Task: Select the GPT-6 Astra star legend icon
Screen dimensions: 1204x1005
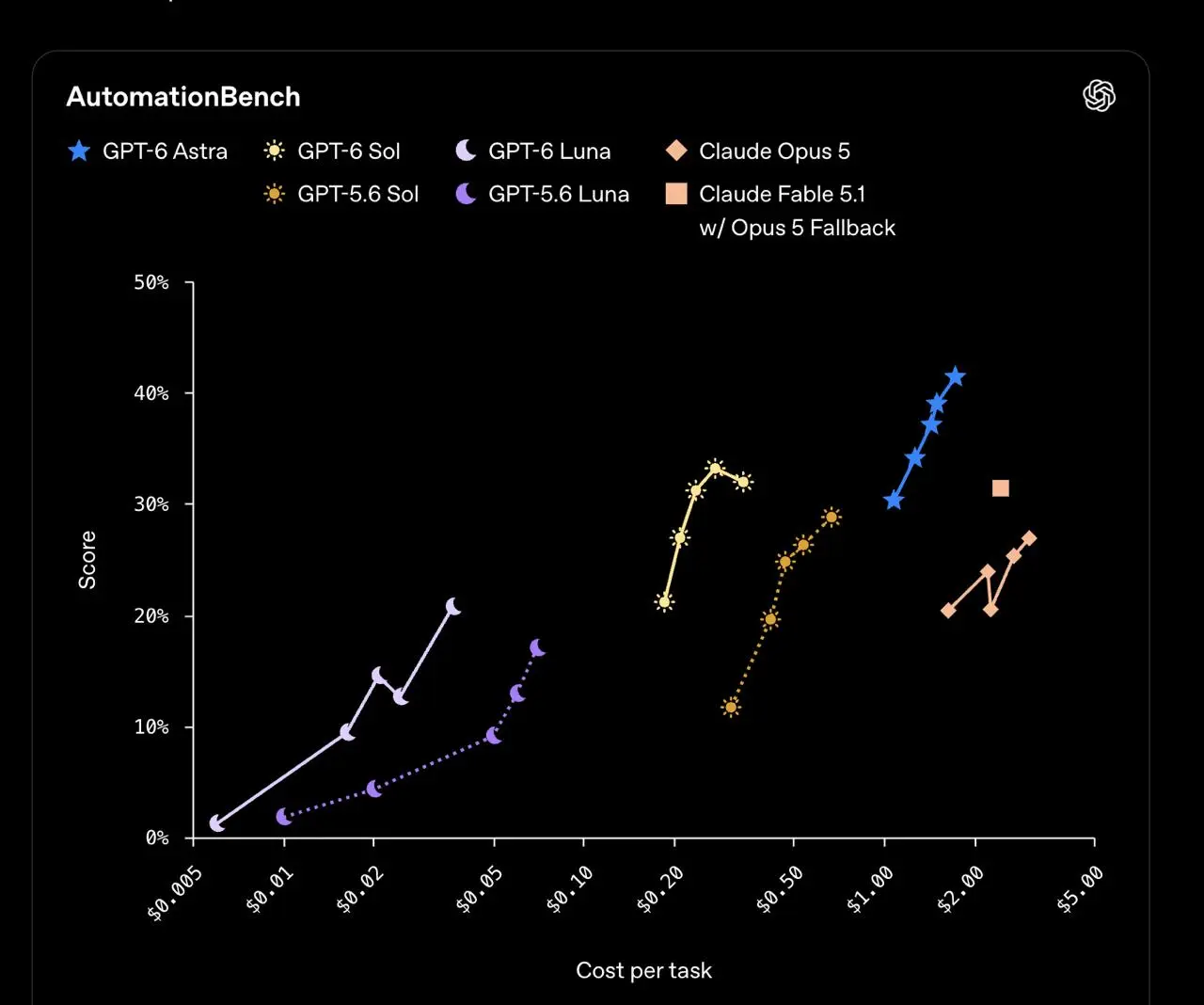Action: (x=79, y=151)
